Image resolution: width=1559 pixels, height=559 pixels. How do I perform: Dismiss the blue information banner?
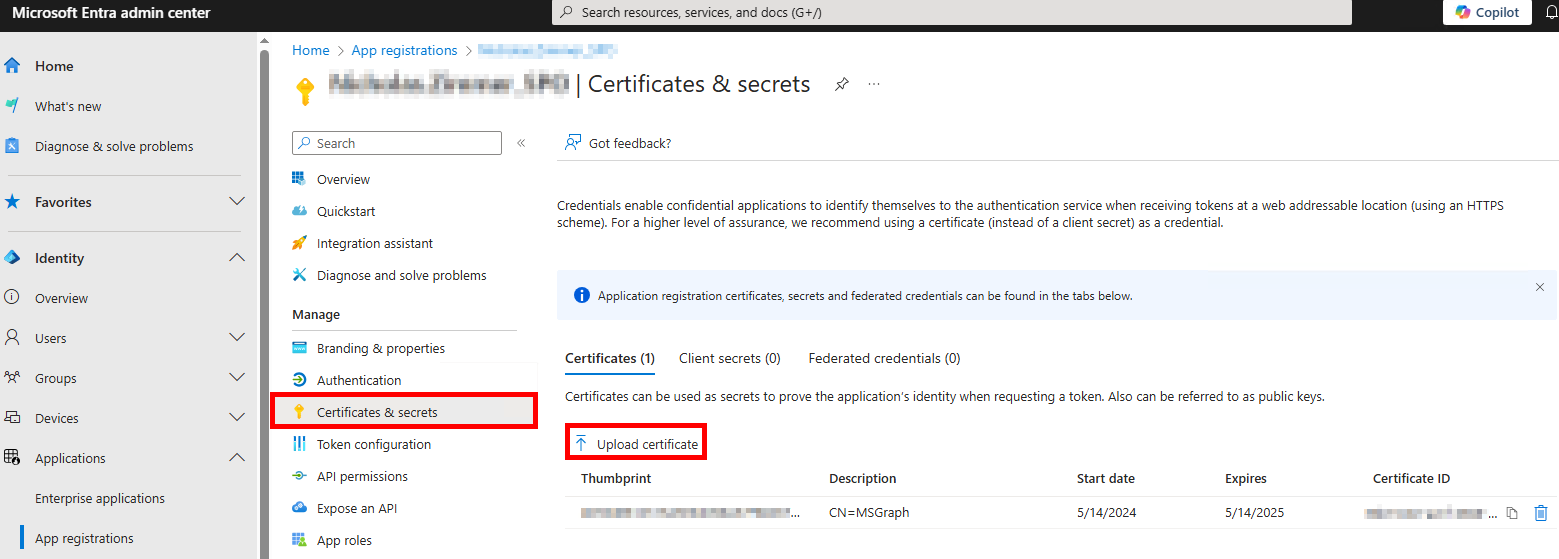tap(1539, 287)
